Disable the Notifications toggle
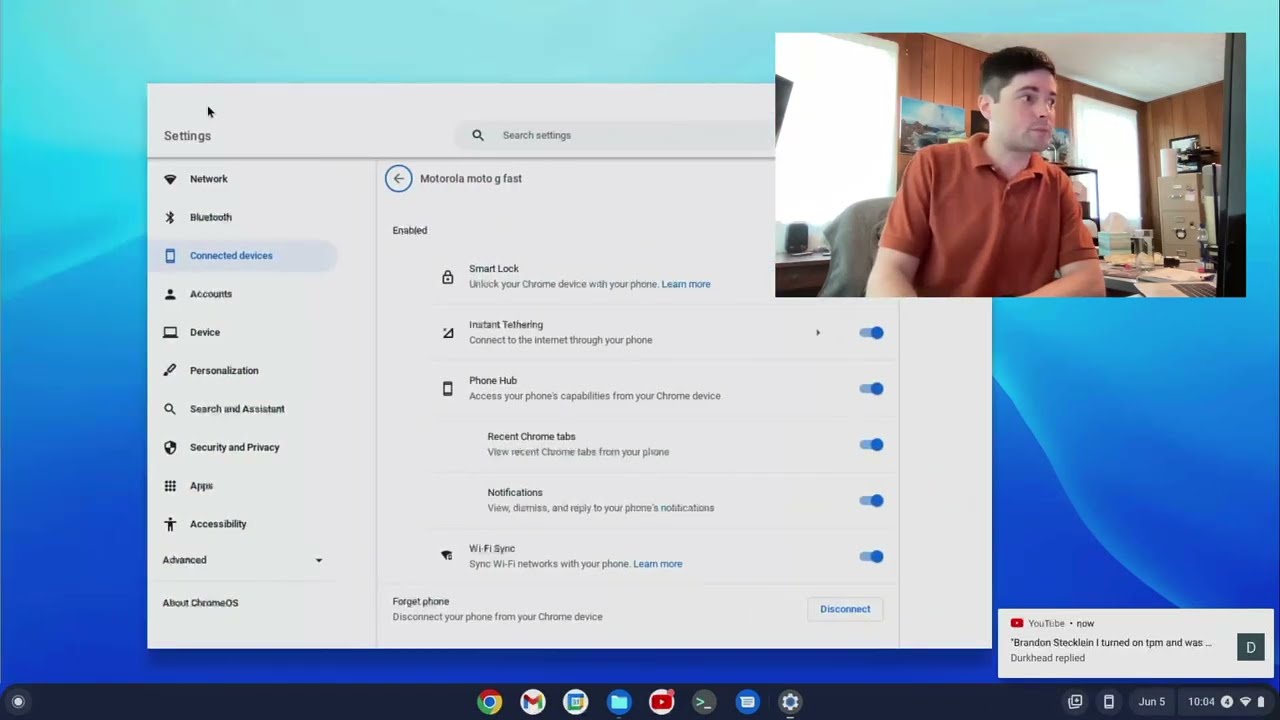Screen dimensions: 1280x720 (871, 501)
